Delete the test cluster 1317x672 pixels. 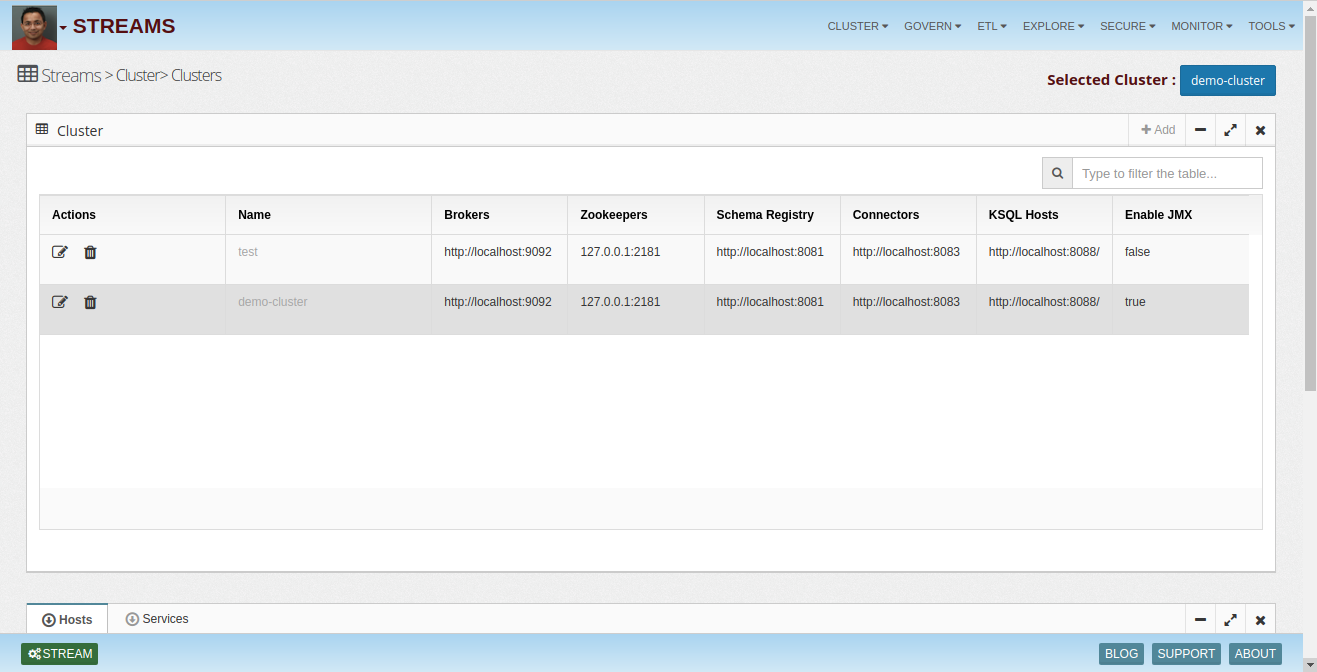[x=90, y=252]
